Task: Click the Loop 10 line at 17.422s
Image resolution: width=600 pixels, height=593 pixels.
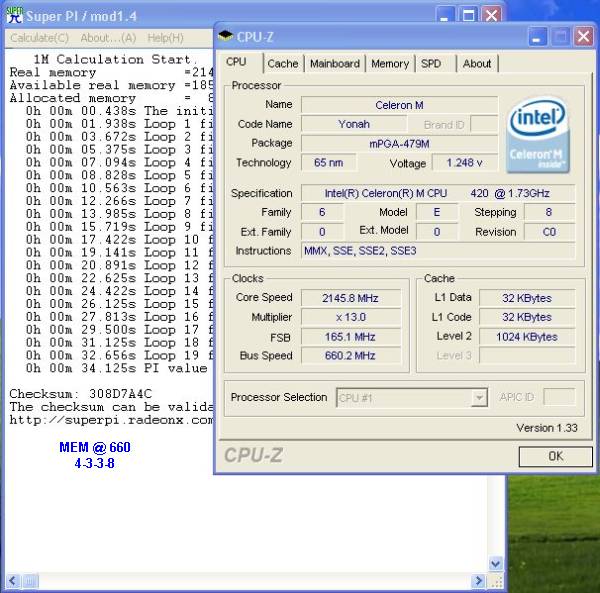Action: 119,240
